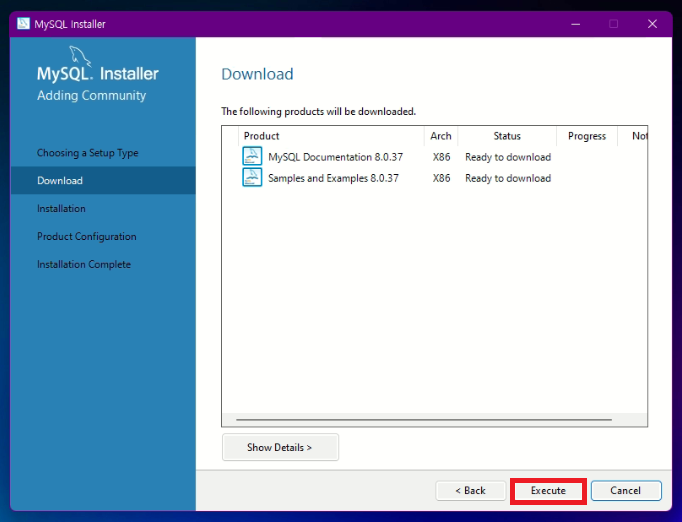
Task: Click the Progress column header
Action: (x=587, y=136)
